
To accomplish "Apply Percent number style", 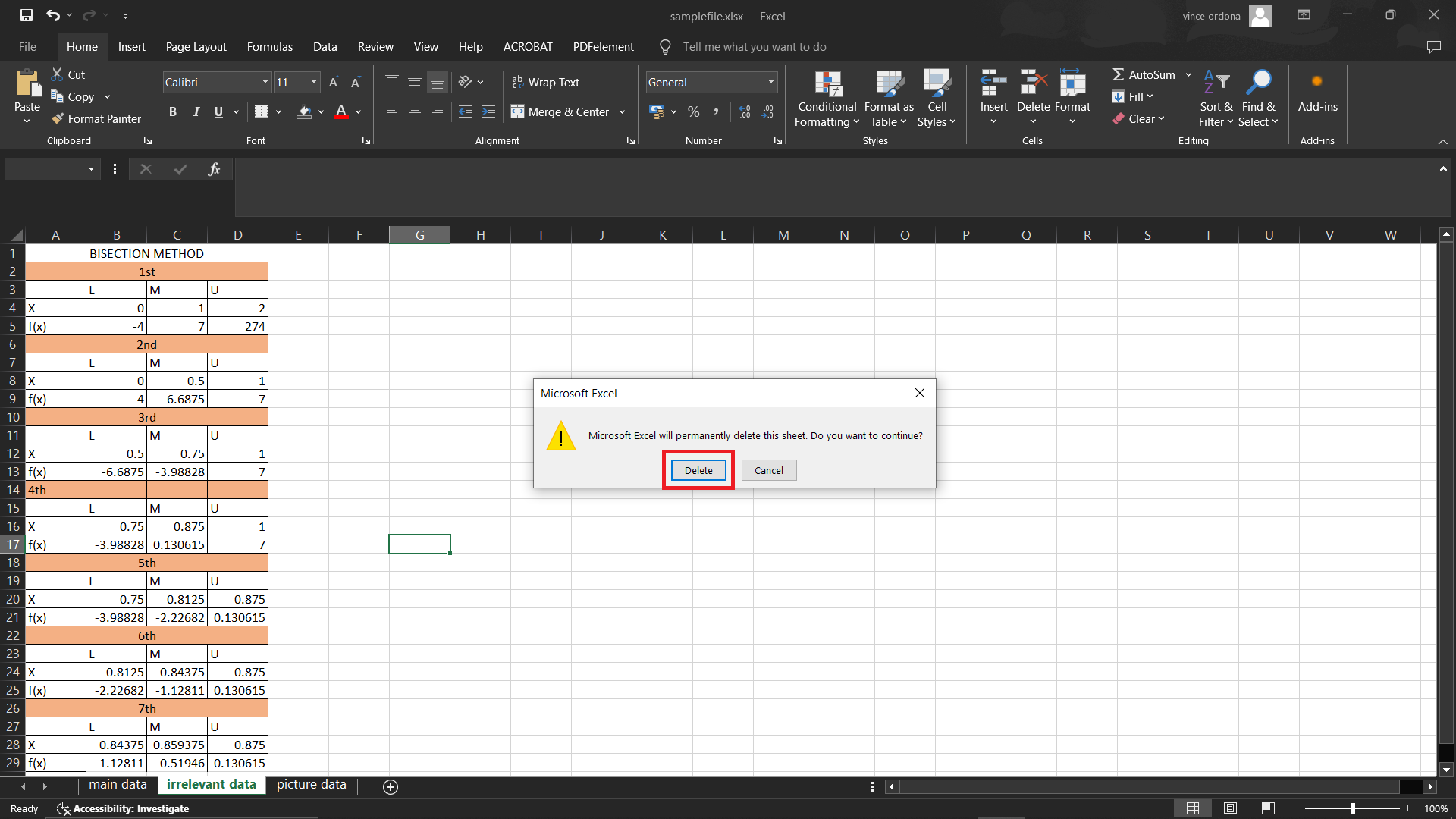I will point(692,111).
